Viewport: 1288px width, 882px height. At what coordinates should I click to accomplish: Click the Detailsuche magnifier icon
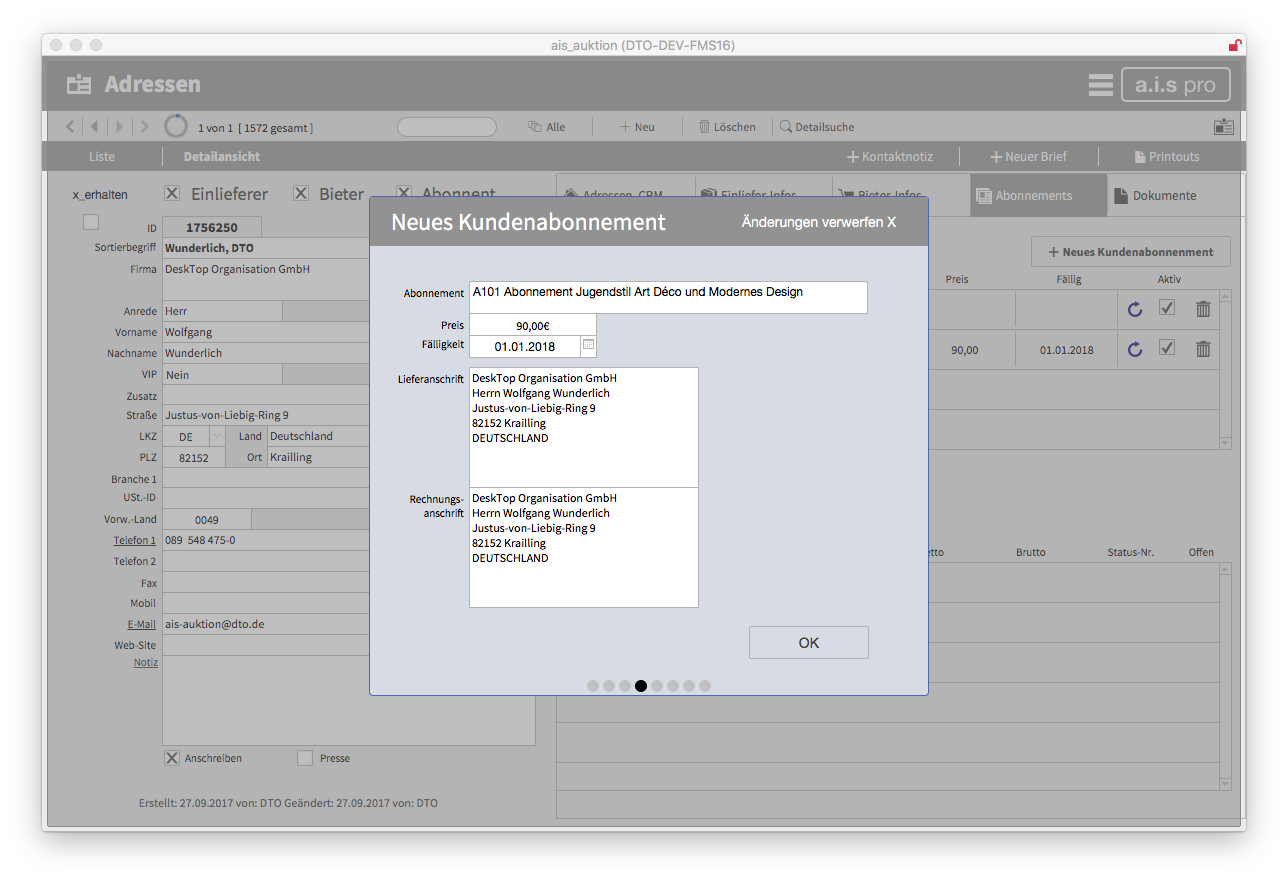coord(786,127)
